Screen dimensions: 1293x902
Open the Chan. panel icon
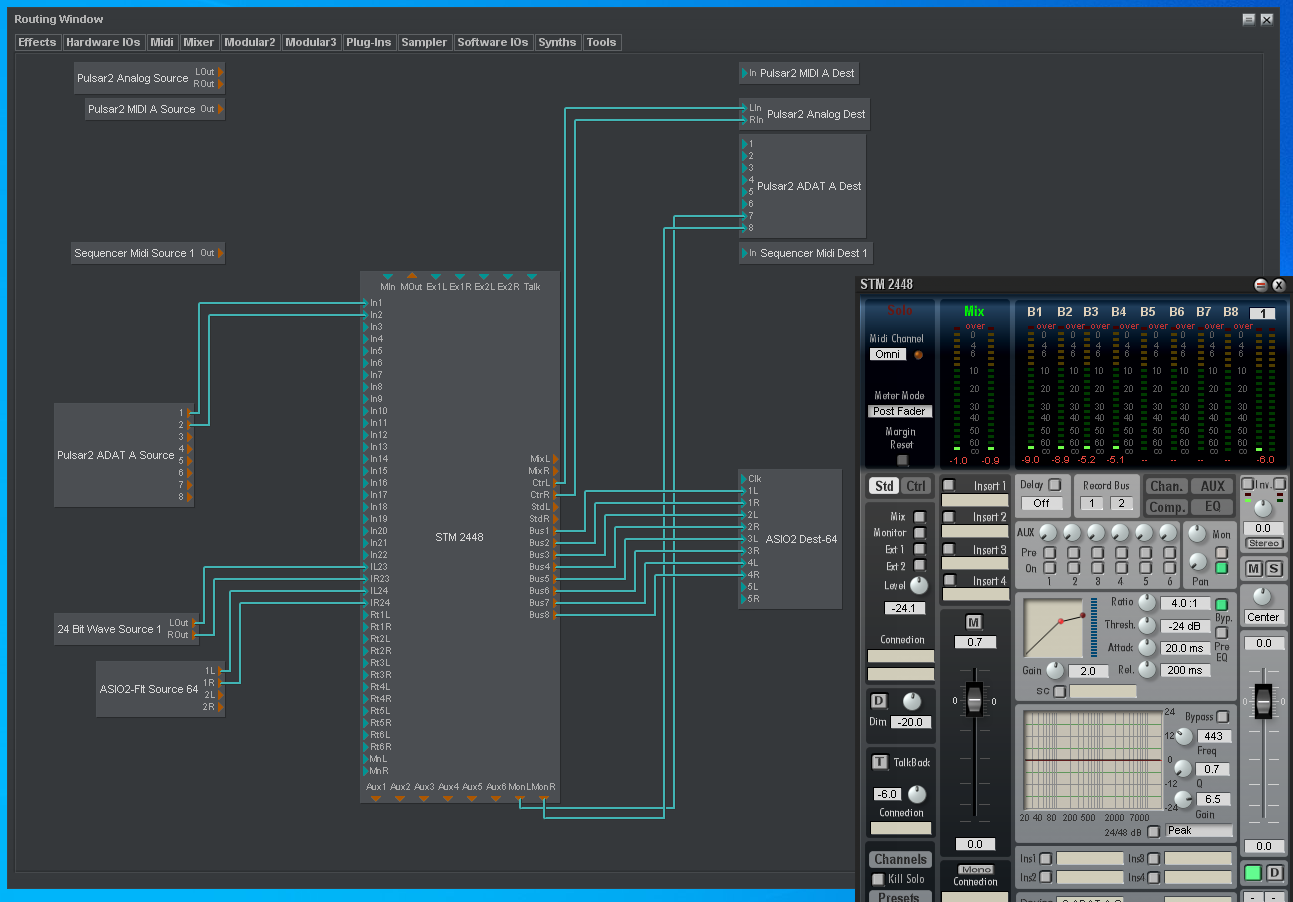click(1166, 485)
